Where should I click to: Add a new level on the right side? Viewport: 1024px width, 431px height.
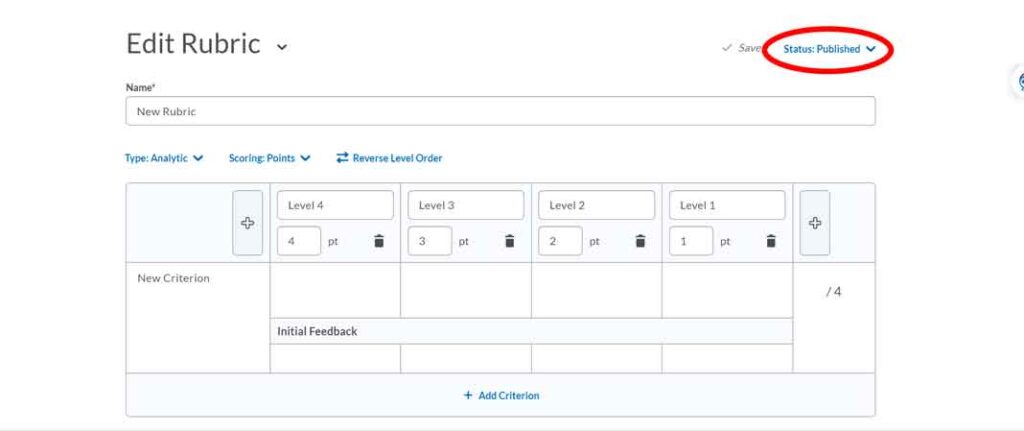[x=814, y=223]
